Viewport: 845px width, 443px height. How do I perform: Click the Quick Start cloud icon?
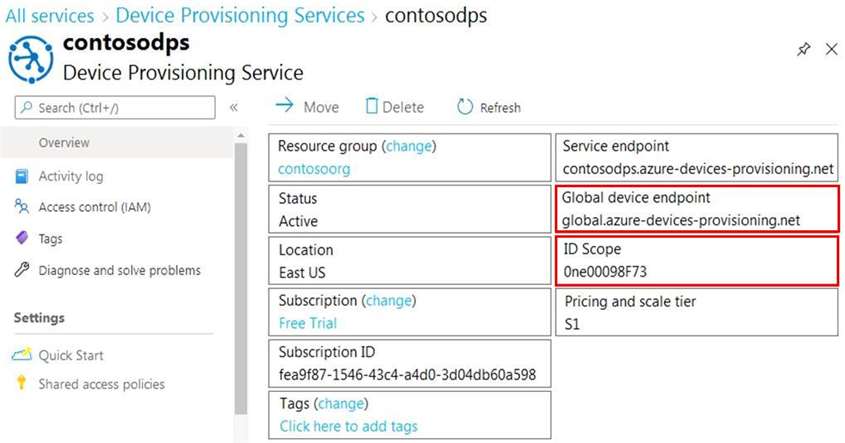click(x=22, y=355)
